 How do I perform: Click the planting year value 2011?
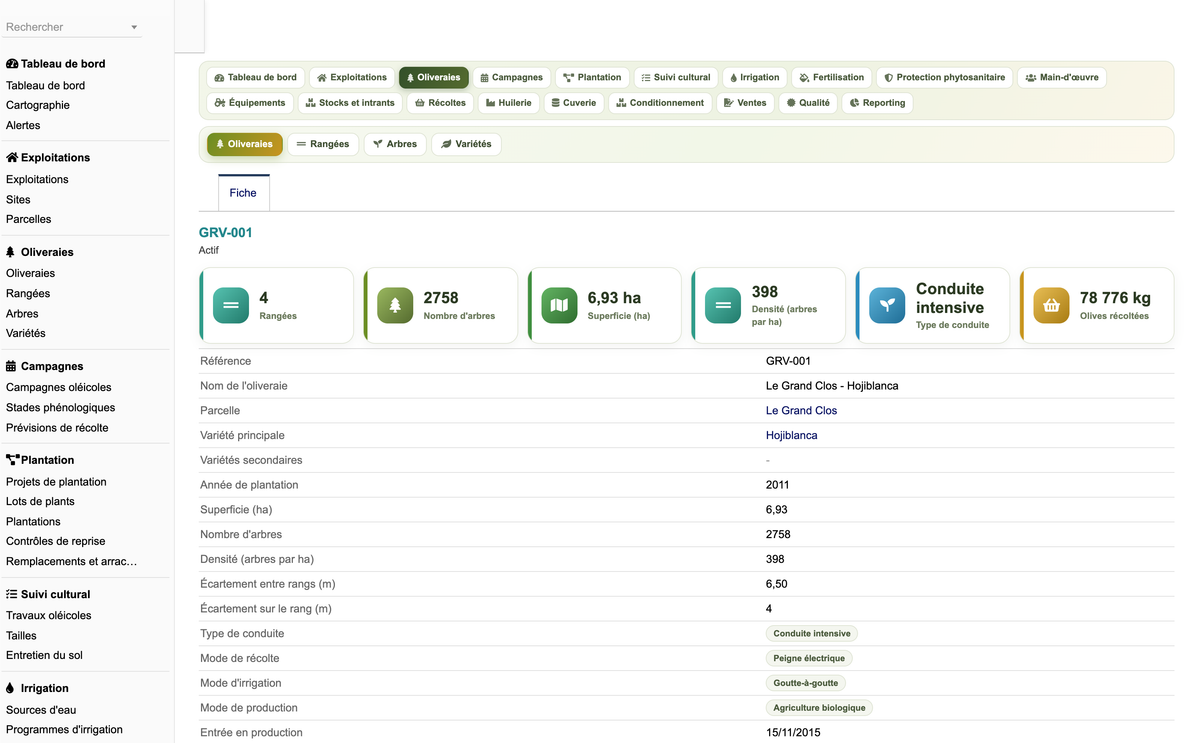click(x=777, y=485)
